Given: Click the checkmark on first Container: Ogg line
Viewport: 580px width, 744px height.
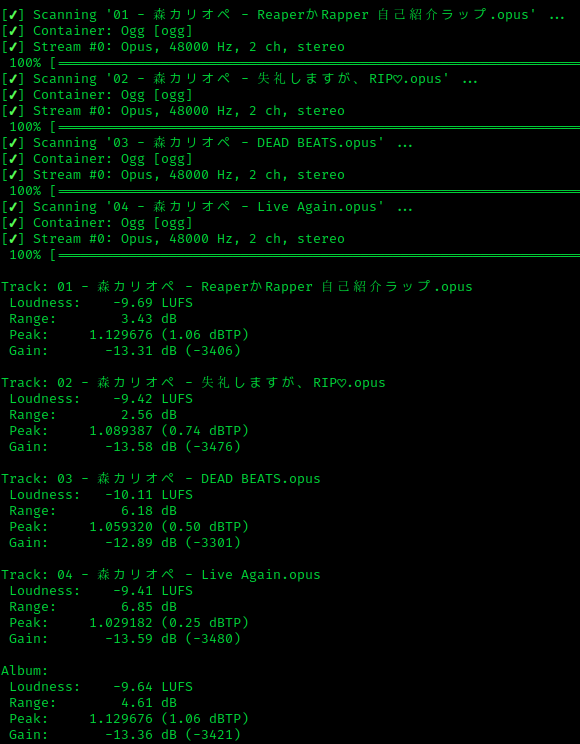Looking at the screenshot, I should [x=13, y=31].
